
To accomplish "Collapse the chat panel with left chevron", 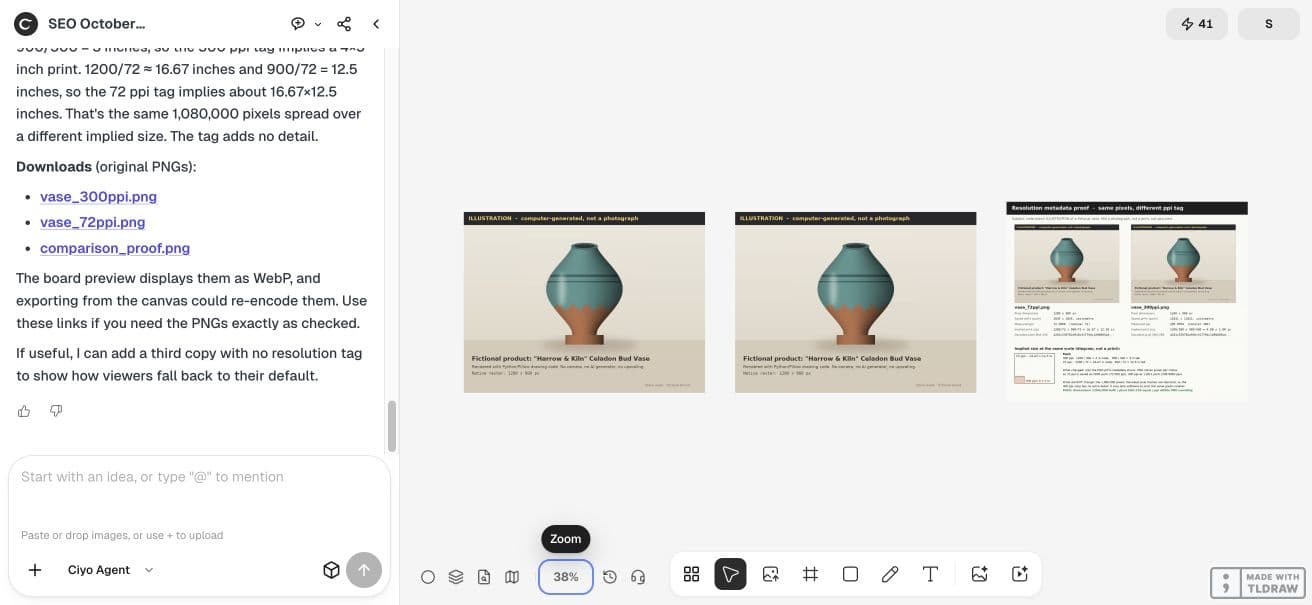I will click(x=376, y=23).
